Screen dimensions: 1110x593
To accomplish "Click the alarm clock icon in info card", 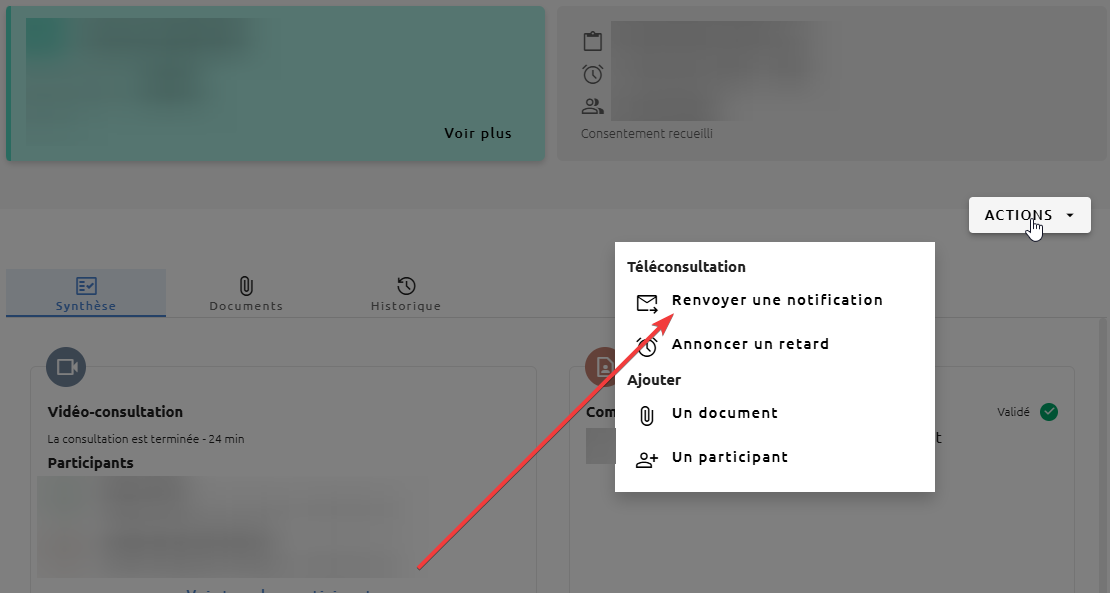I will [593, 74].
